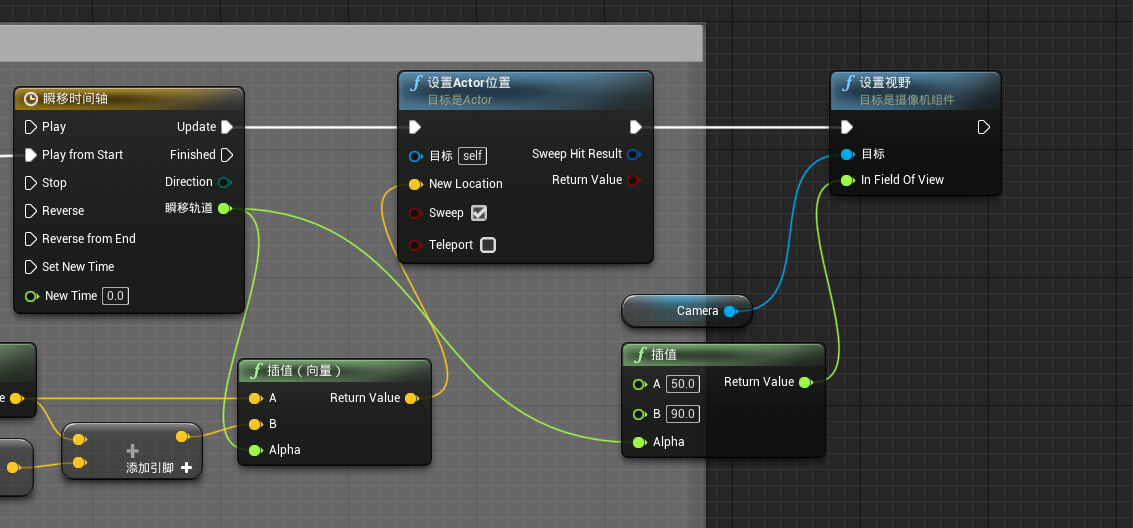This screenshot has height=528, width=1133.
Task: Click the Play from Start exec pin
Action: tap(30, 155)
